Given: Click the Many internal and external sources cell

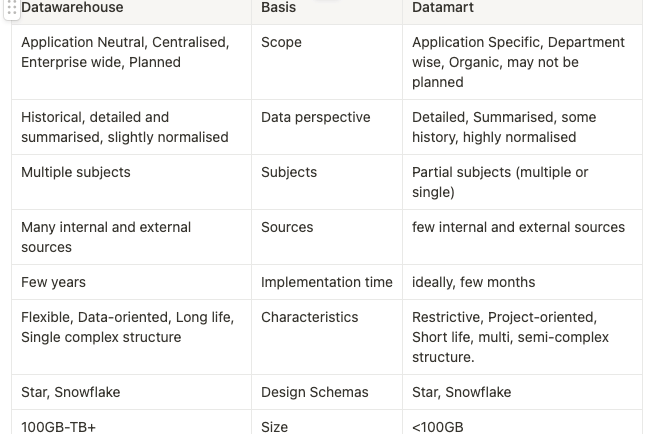Looking at the screenshot, I should [132, 237].
